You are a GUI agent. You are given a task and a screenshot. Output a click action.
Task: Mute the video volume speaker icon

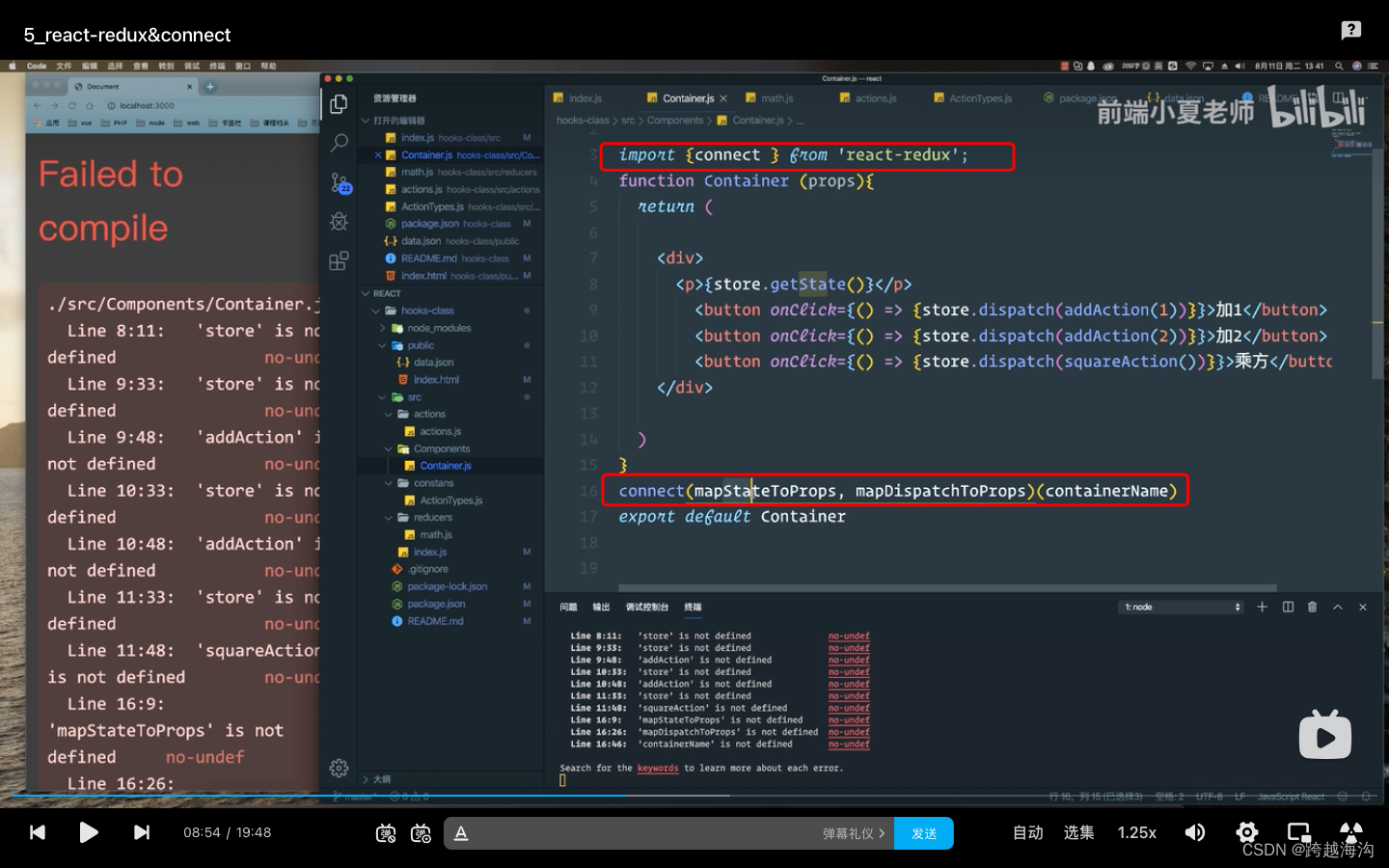(1195, 832)
